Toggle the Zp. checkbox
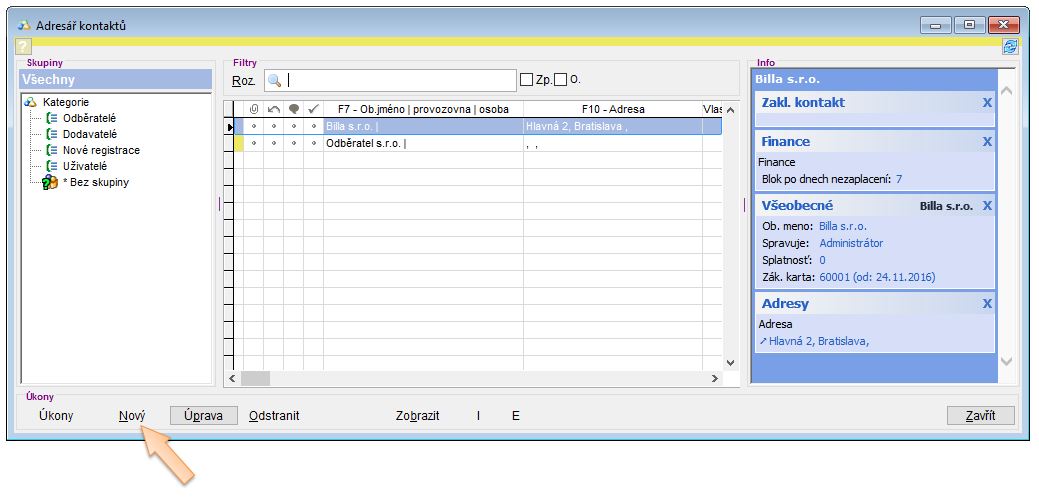The image size is (1039, 500). coord(526,80)
